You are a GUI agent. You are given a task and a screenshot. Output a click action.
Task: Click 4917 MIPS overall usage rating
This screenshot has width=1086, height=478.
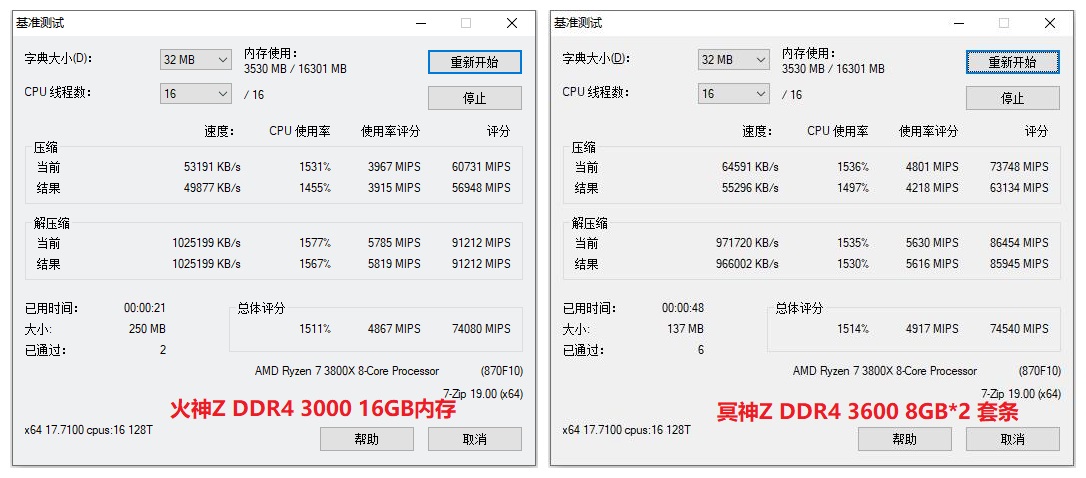932,328
